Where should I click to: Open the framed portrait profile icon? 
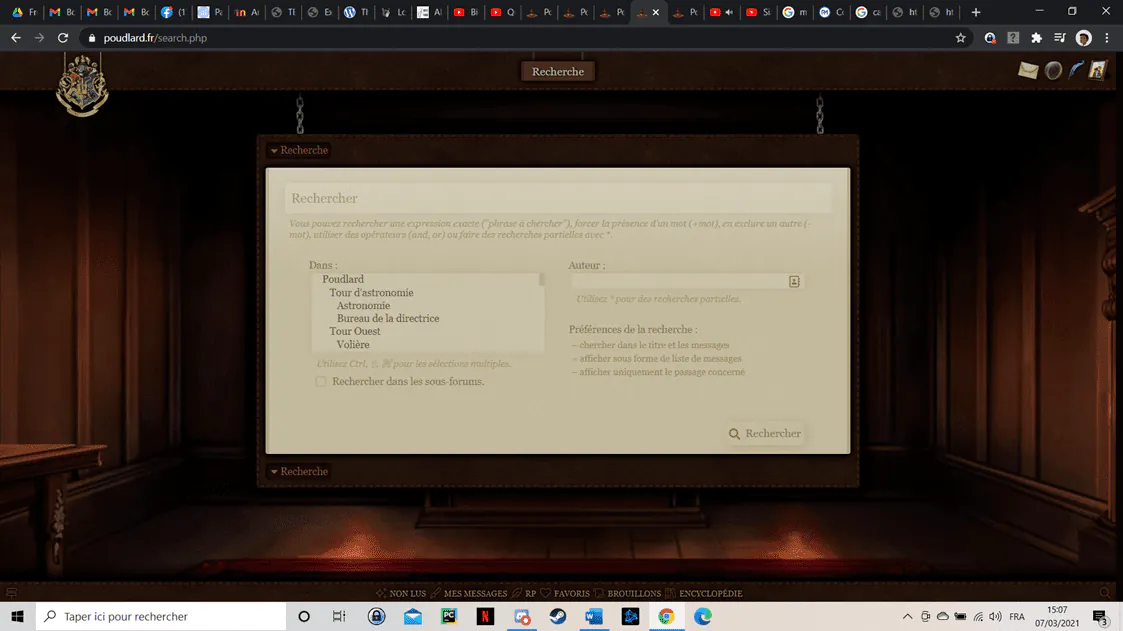pos(1098,69)
